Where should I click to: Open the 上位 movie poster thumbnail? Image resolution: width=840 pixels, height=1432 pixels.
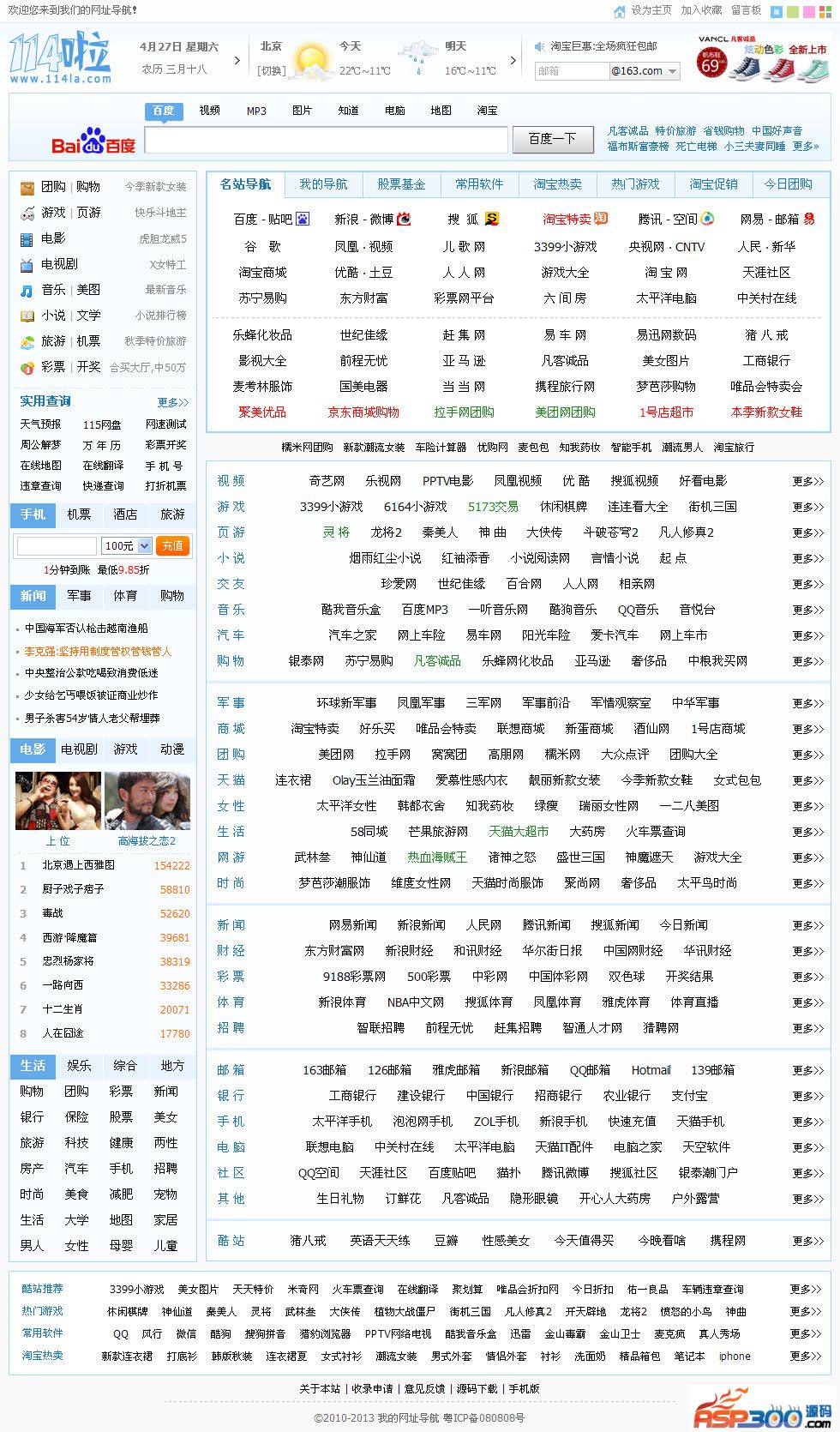[x=58, y=801]
